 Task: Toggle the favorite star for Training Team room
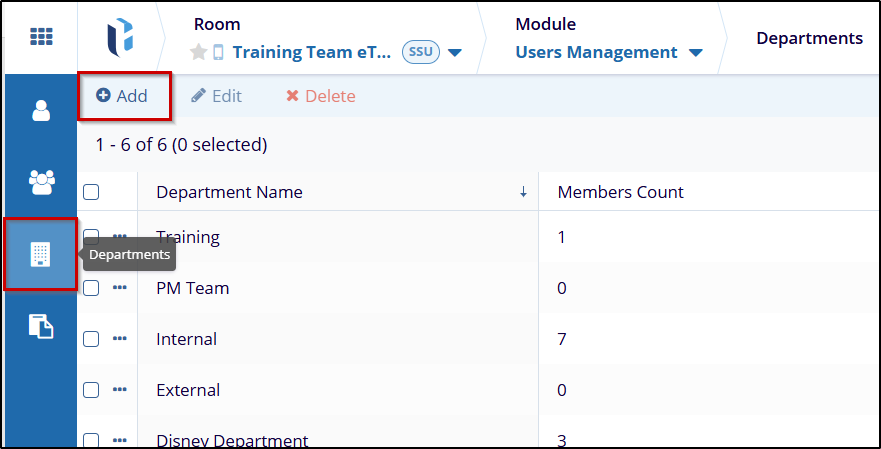point(198,53)
